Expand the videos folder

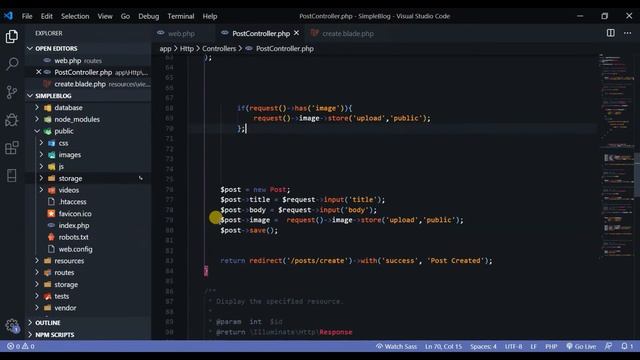click(69, 190)
